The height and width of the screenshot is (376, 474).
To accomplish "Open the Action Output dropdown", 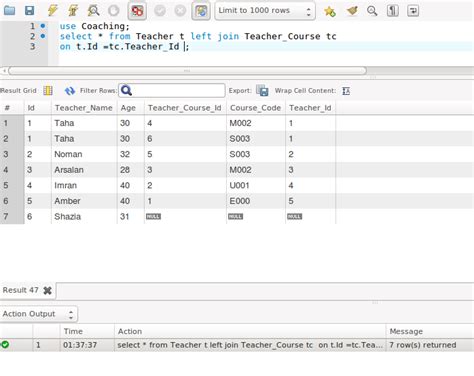I will point(38,314).
